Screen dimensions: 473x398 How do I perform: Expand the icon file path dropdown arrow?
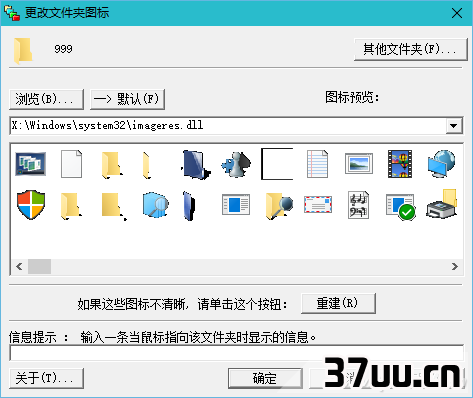pyautogui.click(x=453, y=126)
